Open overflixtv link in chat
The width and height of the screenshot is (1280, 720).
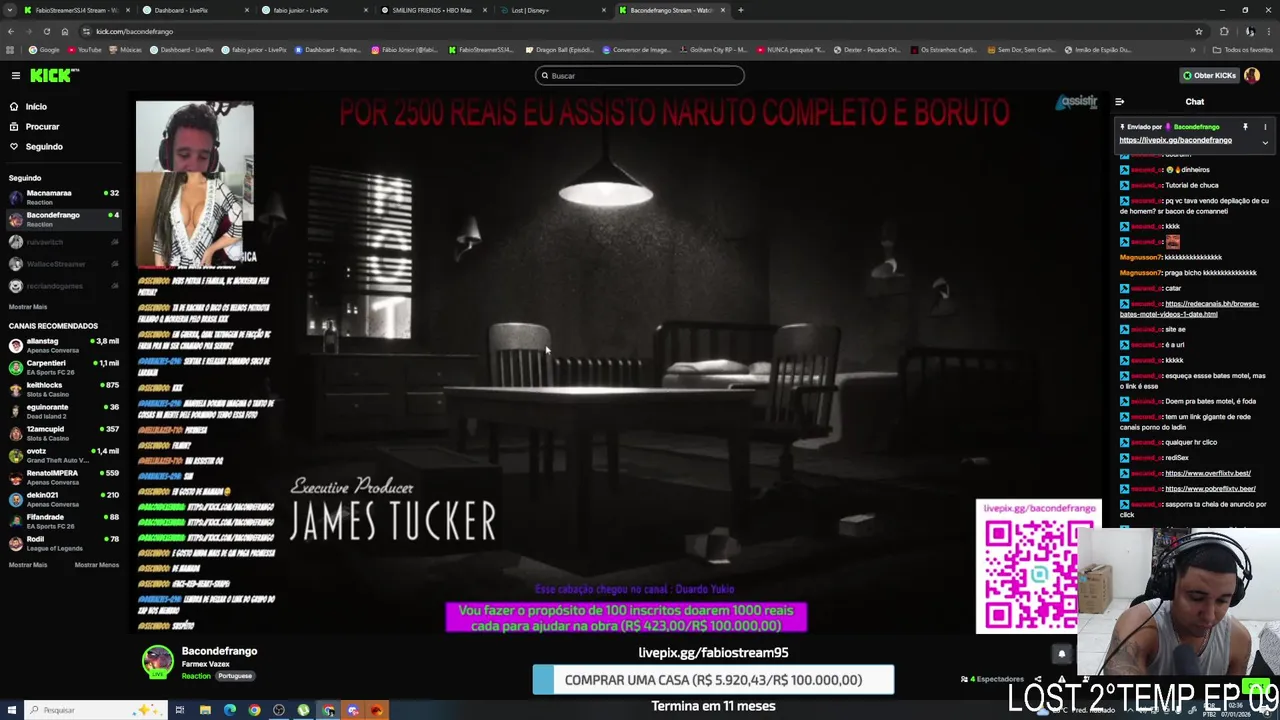click(1208, 473)
